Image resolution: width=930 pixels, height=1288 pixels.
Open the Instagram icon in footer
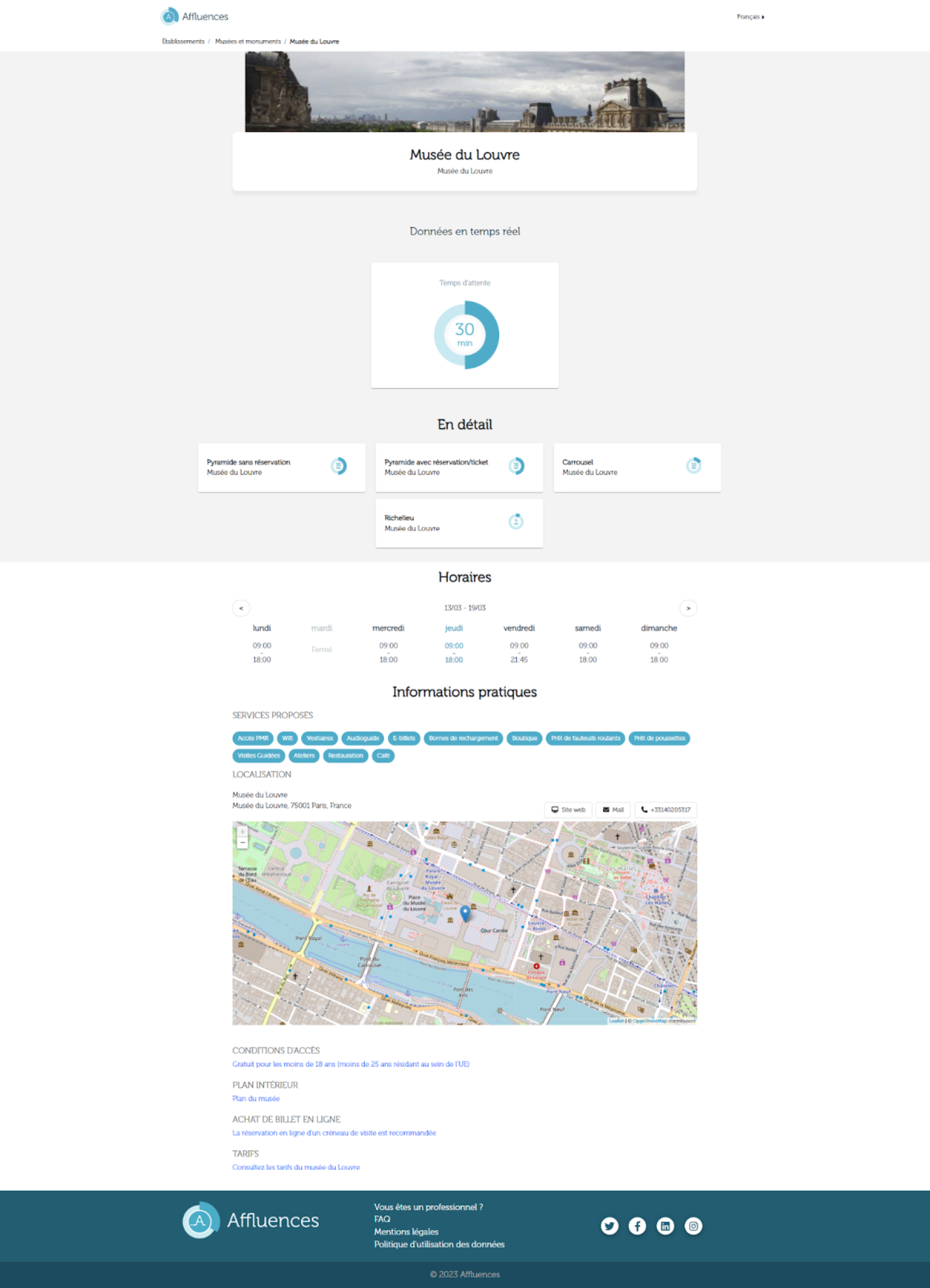pos(693,1226)
